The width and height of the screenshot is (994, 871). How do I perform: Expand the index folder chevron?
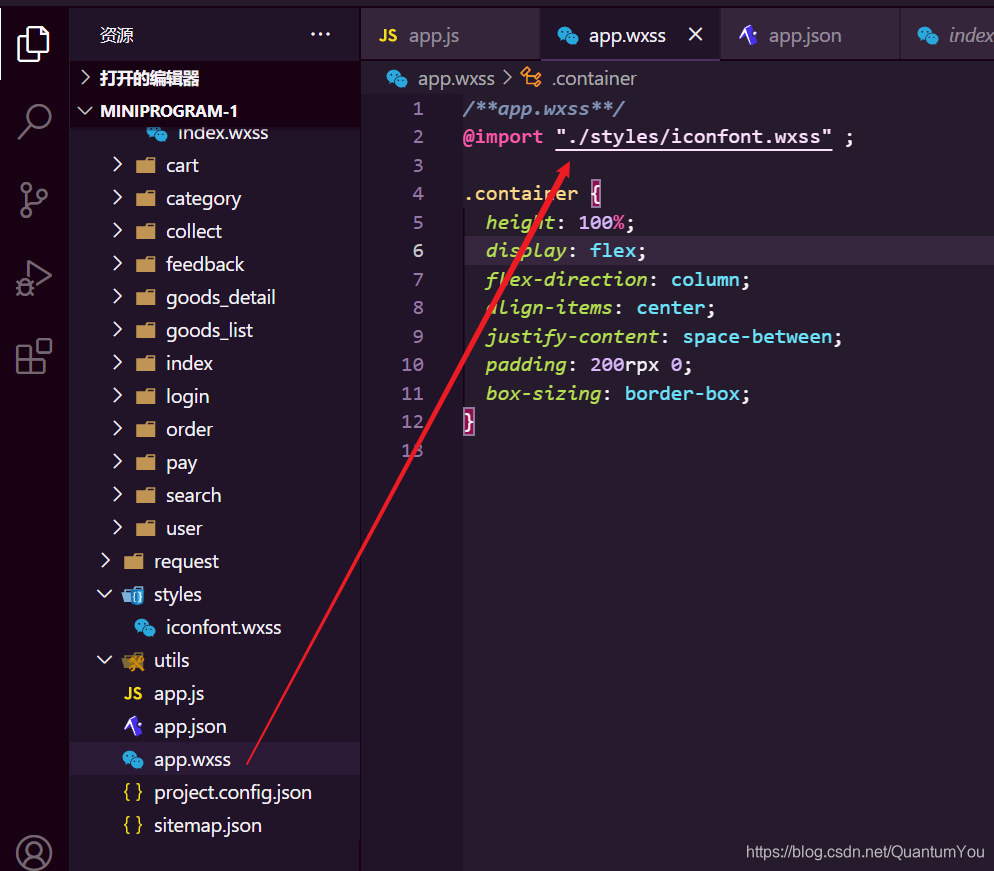pos(117,363)
